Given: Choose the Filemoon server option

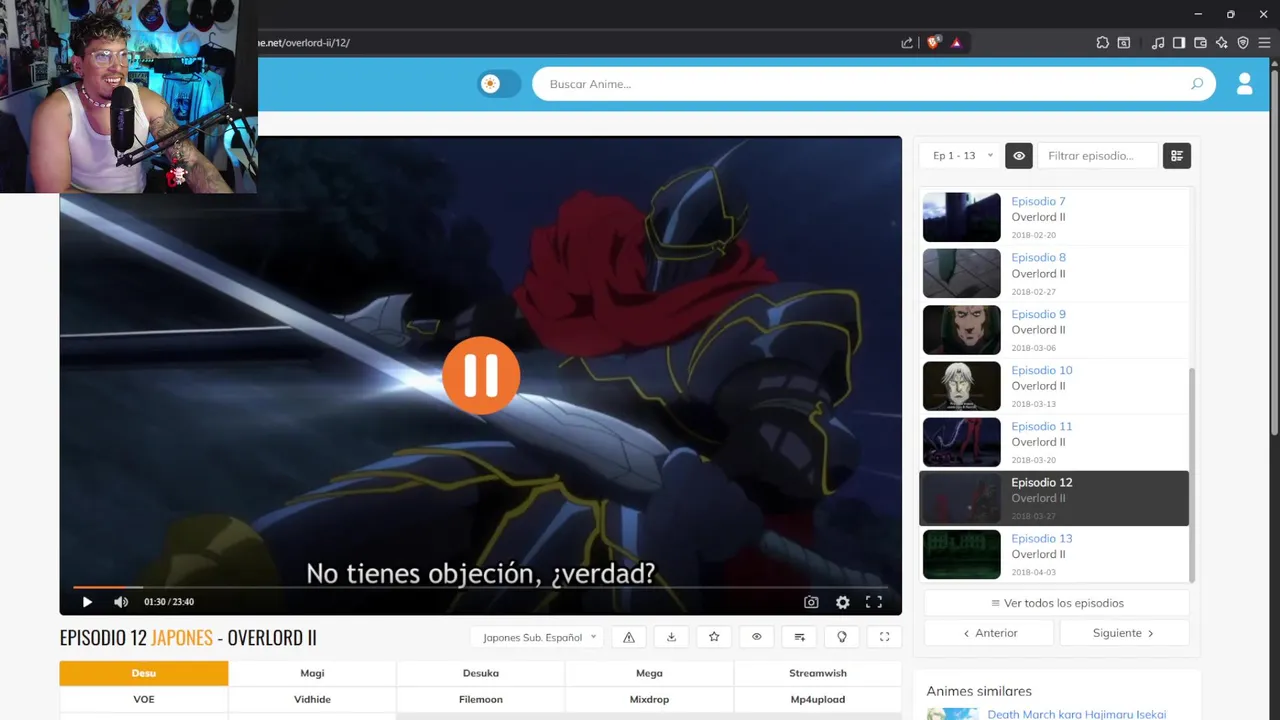Looking at the screenshot, I should 481,699.
